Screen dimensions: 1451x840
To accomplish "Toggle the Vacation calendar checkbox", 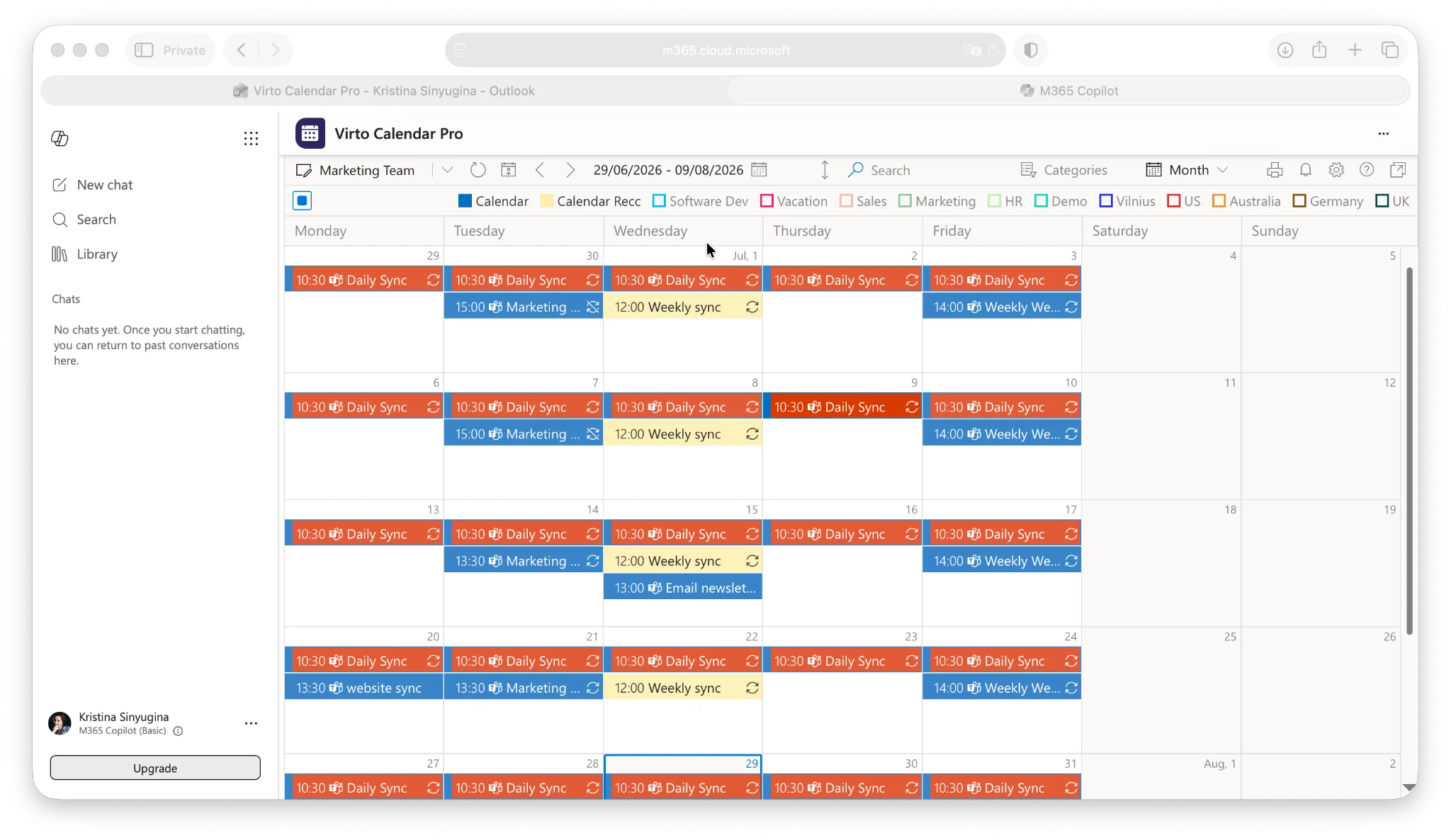I will point(767,201).
